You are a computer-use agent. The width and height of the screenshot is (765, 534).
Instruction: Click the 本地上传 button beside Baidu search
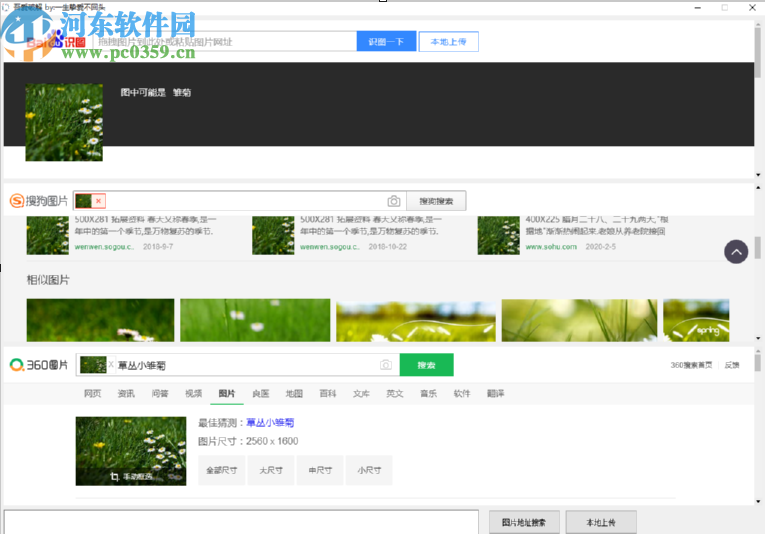(448, 42)
